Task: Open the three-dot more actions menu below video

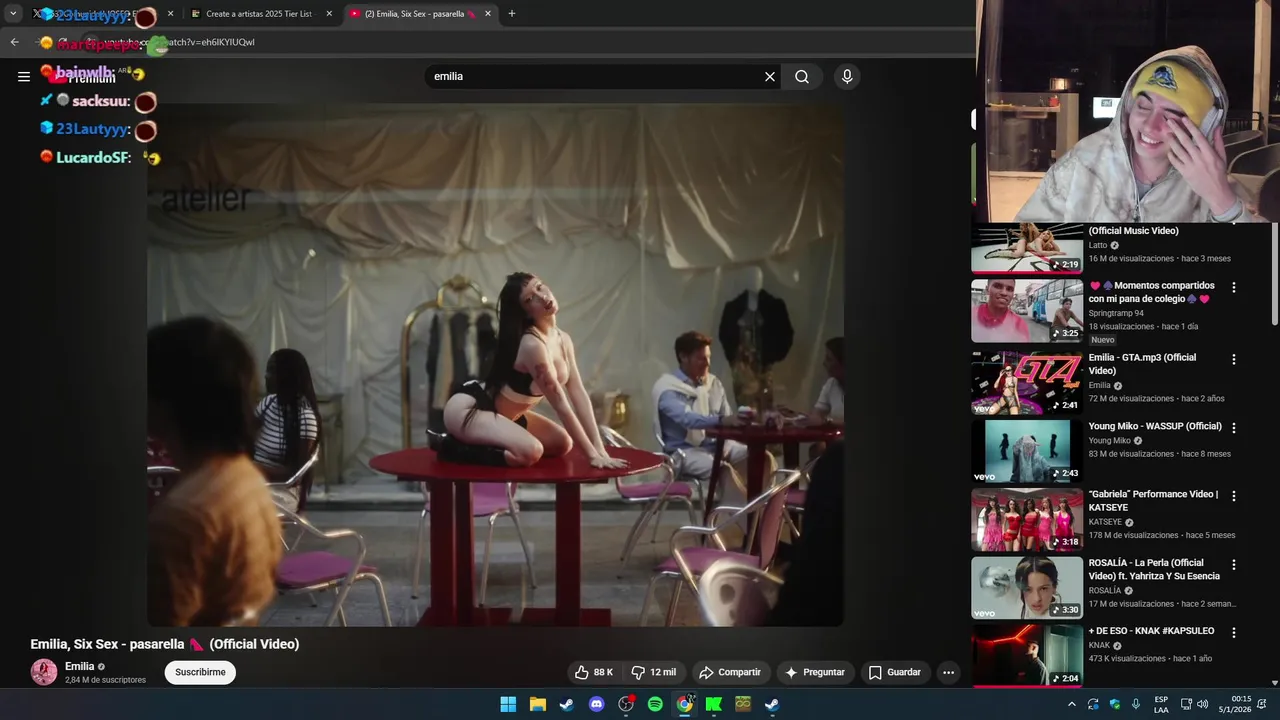Action: [949, 672]
